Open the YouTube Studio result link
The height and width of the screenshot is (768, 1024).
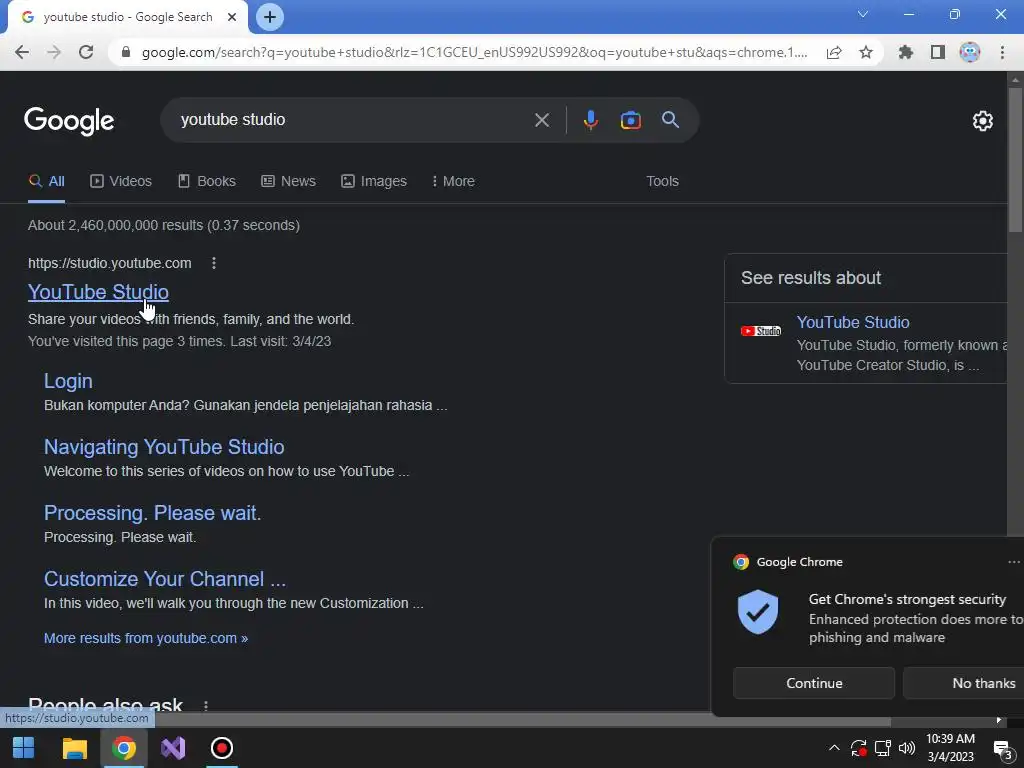98,292
